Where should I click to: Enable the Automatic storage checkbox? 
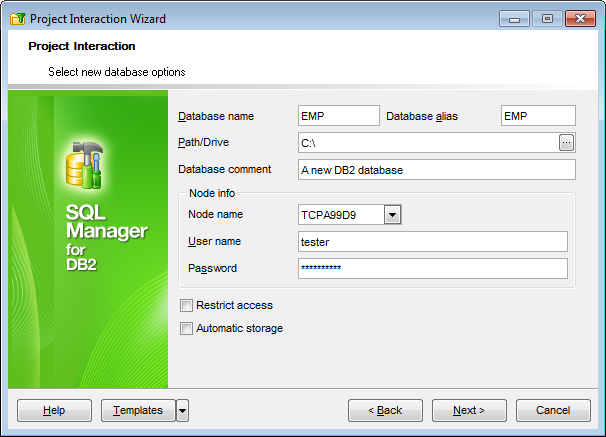click(x=186, y=329)
